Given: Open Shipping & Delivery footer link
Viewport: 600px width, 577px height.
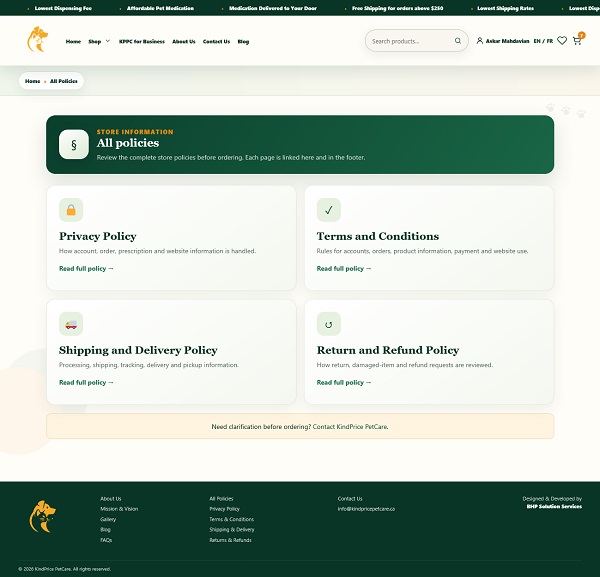Looking at the screenshot, I should (232, 530).
